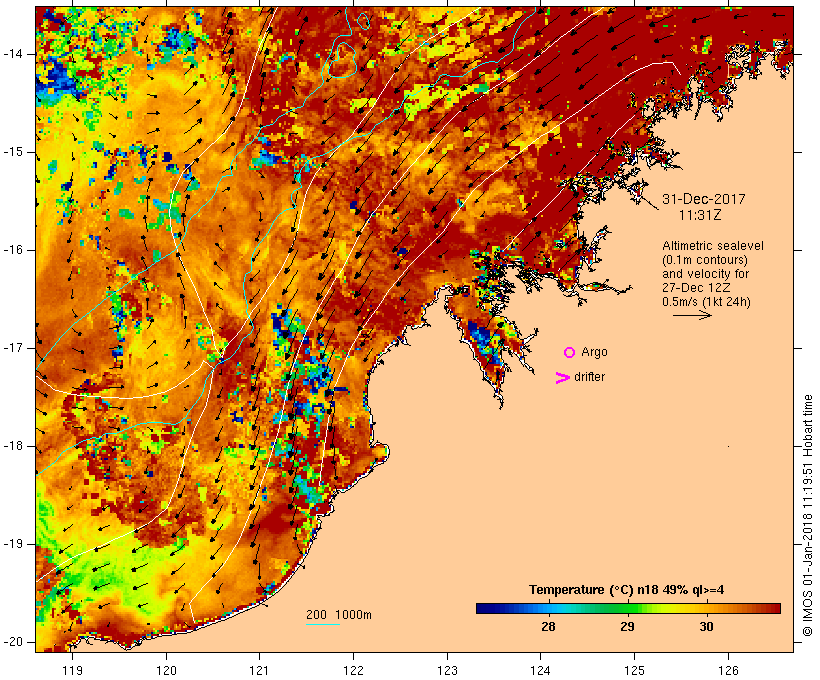
Task: Click the '-19' latitude axis label
Action: coord(14,544)
